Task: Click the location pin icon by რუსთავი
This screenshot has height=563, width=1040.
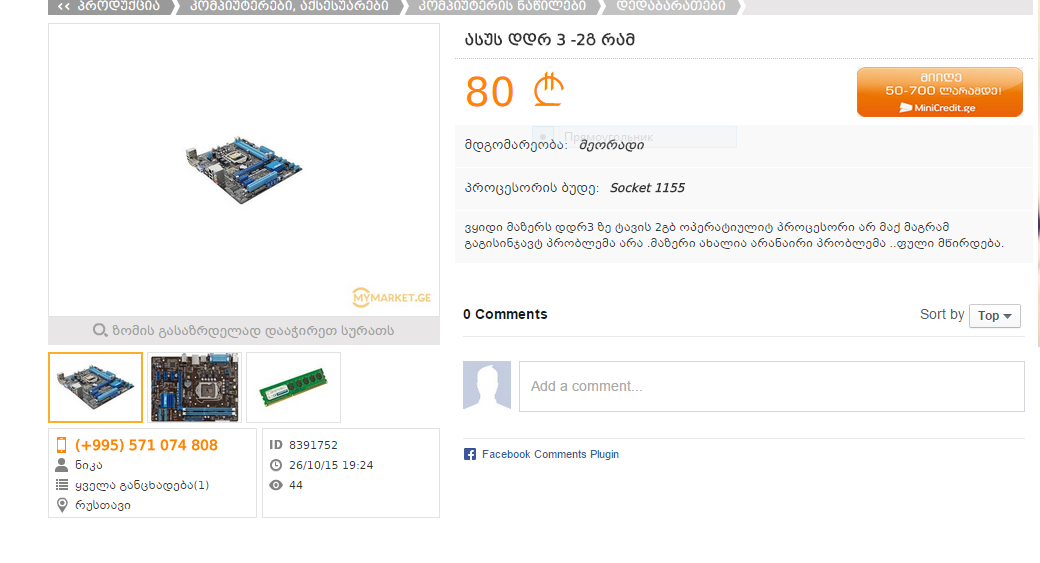Action: [x=62, y=505]
